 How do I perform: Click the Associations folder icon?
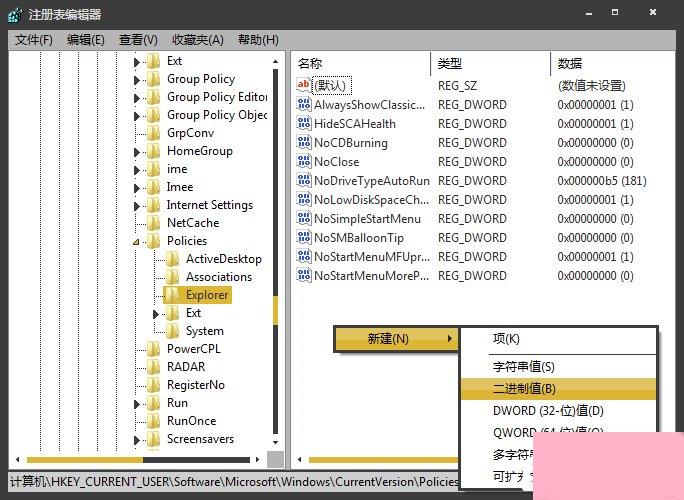point(172,277)
